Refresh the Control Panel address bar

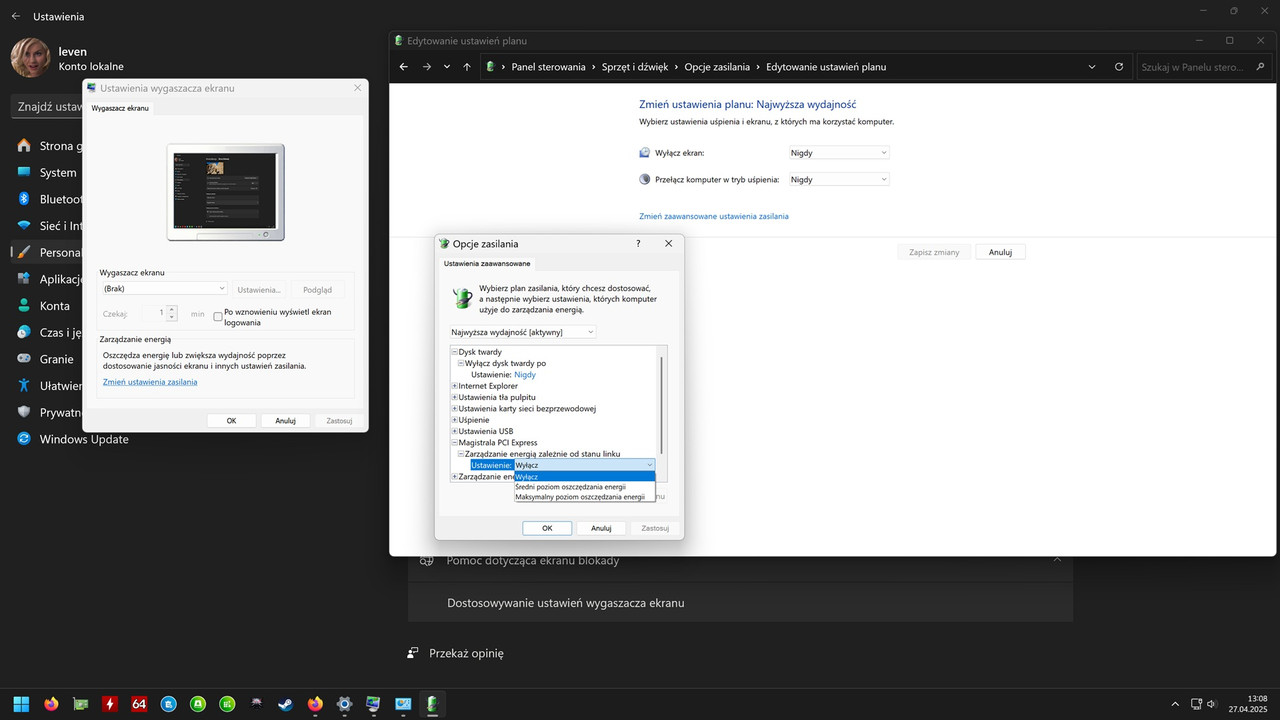[x=1119, y=67]
